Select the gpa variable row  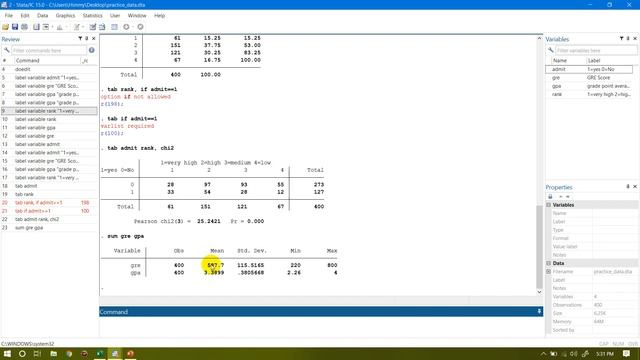click(589, 86)
